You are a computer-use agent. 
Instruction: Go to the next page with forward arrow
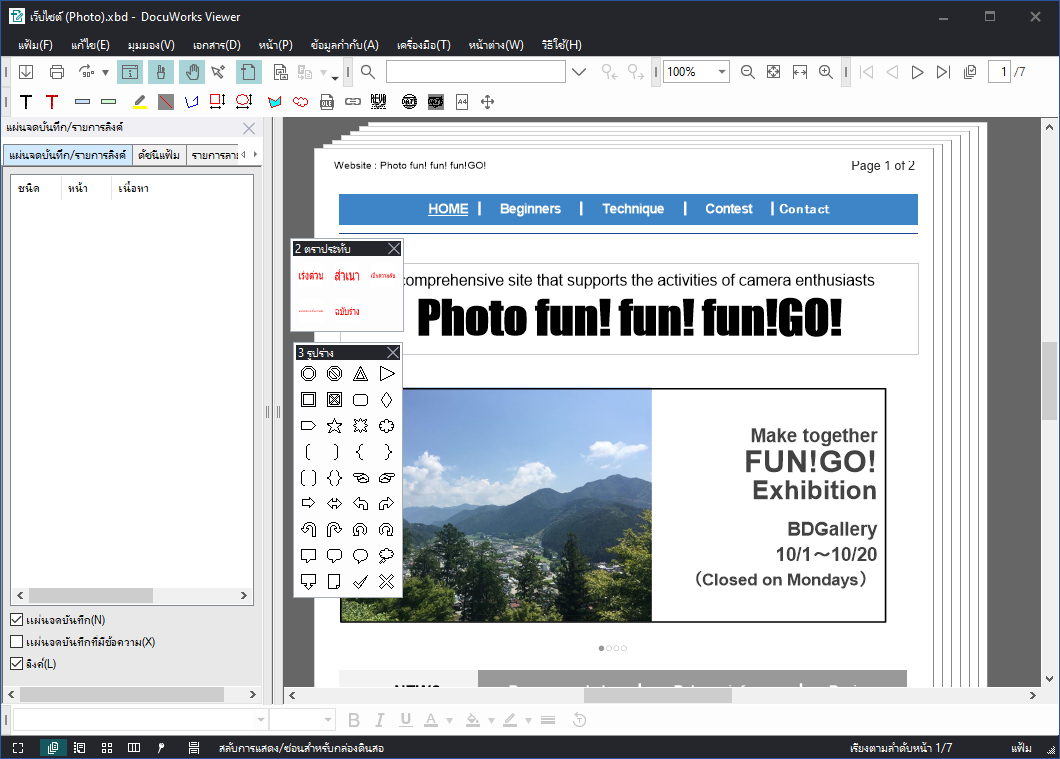pos(917,71)
